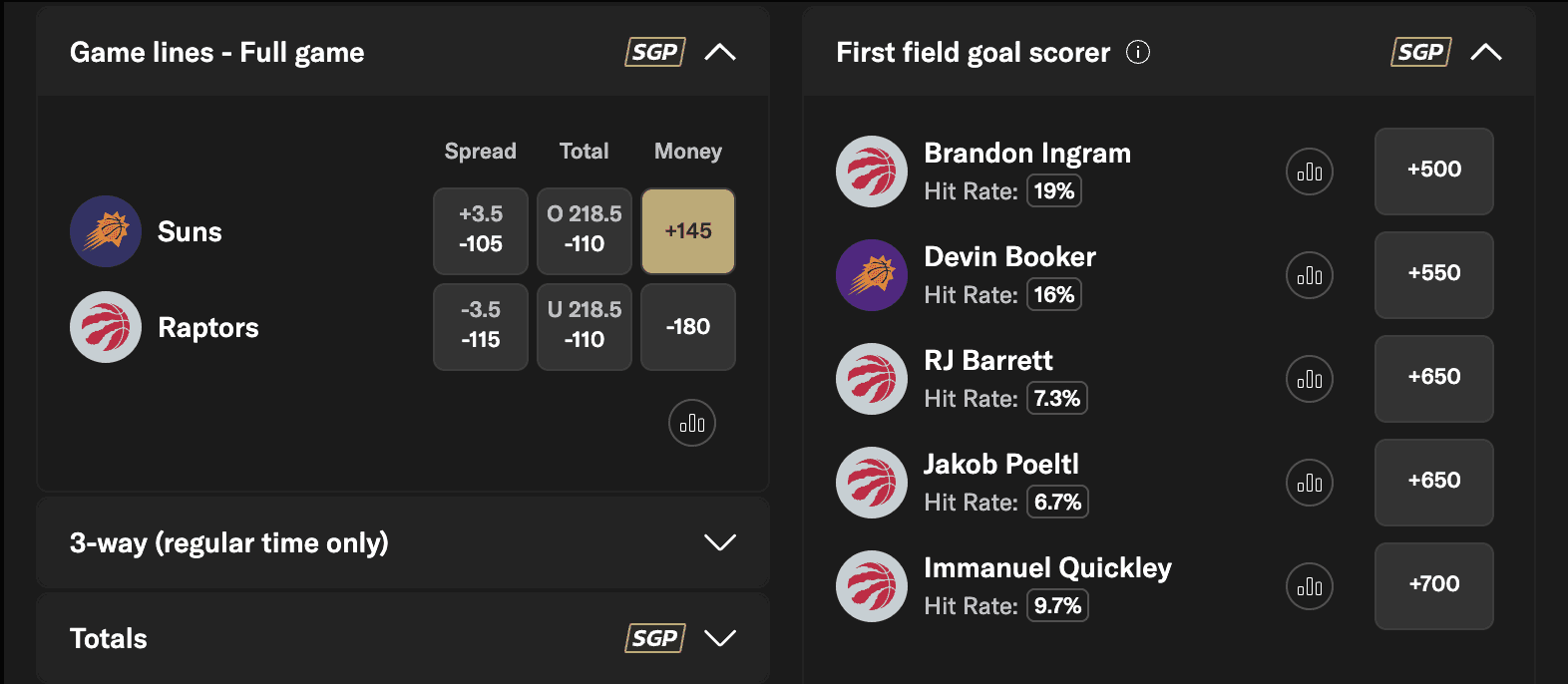Click the Suns team logo icon
Screen dimensions: 1568x684
(105, 231)
